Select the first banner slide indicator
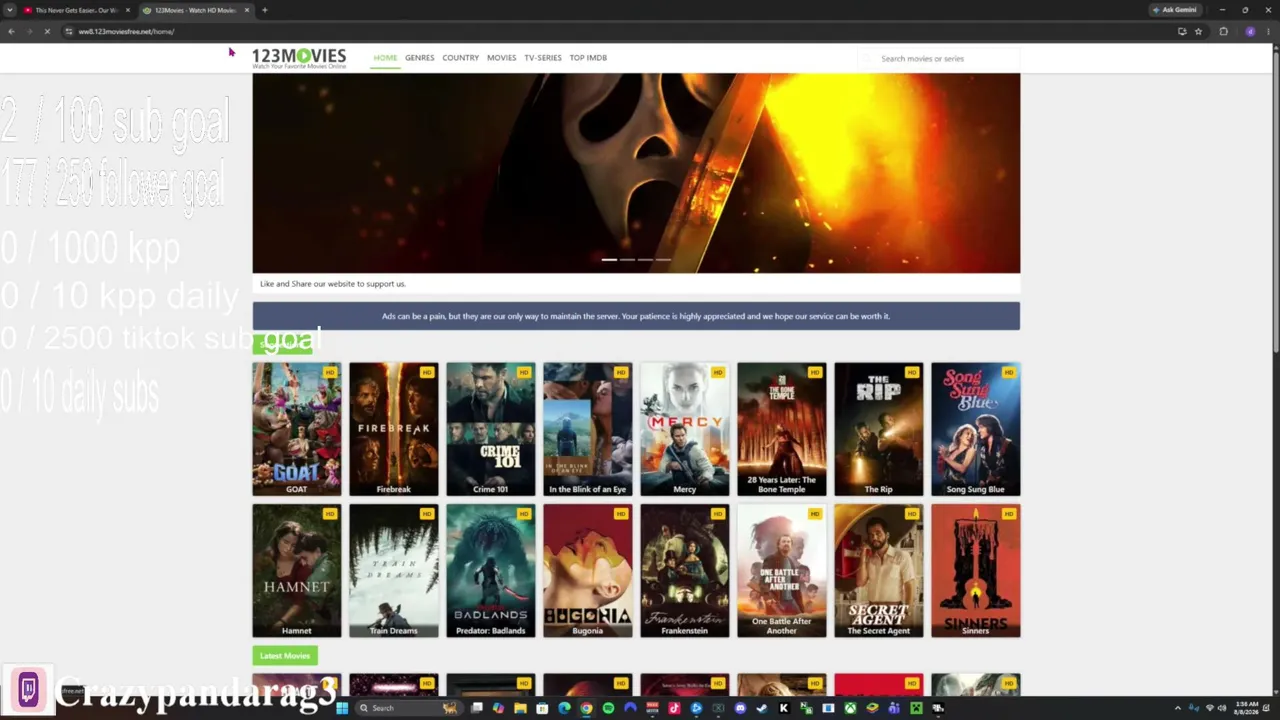Viewport: 1280px width, 720px height. [609, 259]
